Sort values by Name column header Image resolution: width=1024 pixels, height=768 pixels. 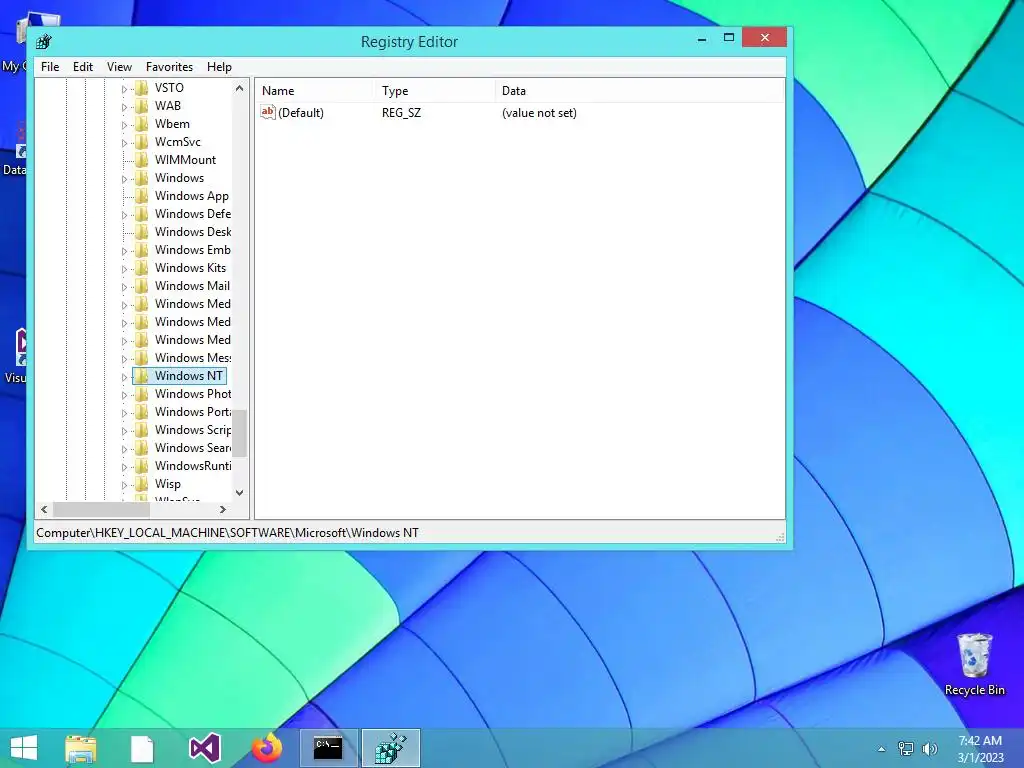pyautogui.click(x=314, y=91)
